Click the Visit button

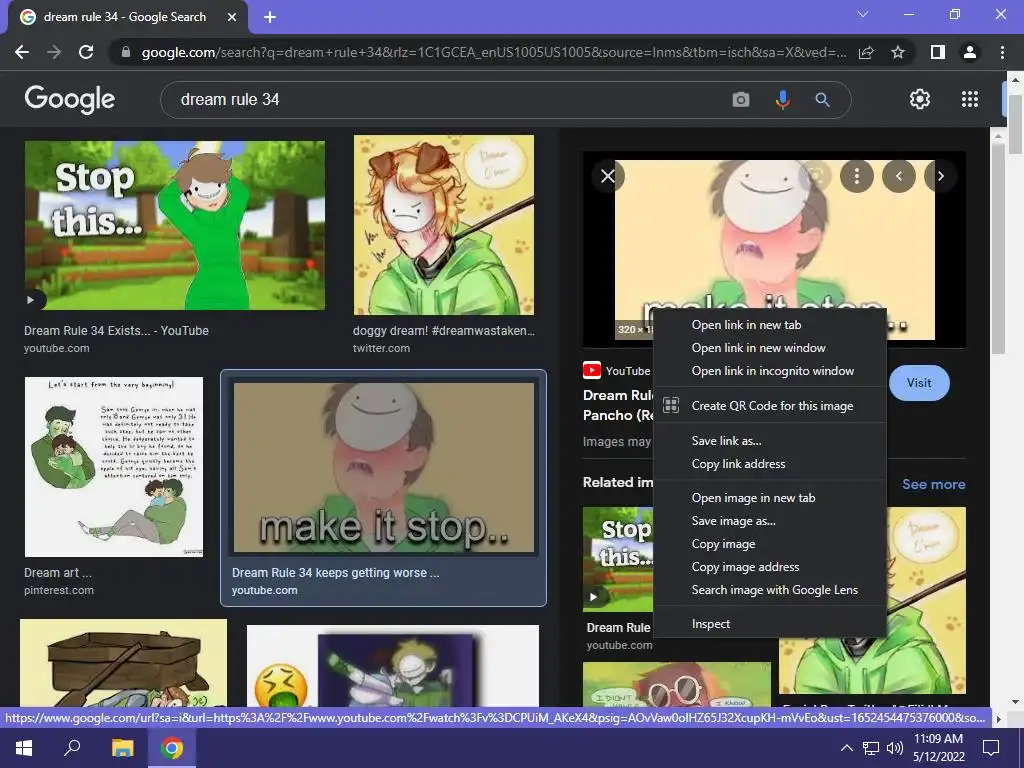click(x=919, y=383)
